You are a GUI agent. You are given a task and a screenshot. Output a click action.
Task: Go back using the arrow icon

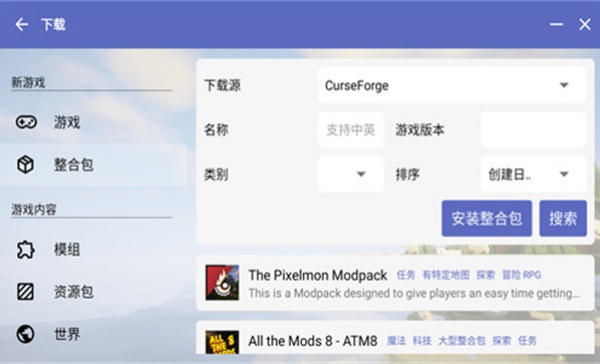coord(21,24)
